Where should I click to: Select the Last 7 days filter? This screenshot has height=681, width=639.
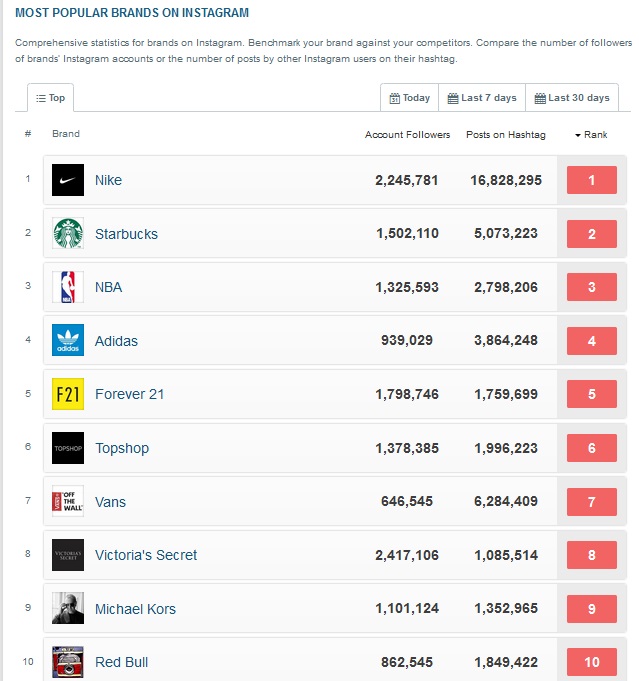(x=482, y=98)
